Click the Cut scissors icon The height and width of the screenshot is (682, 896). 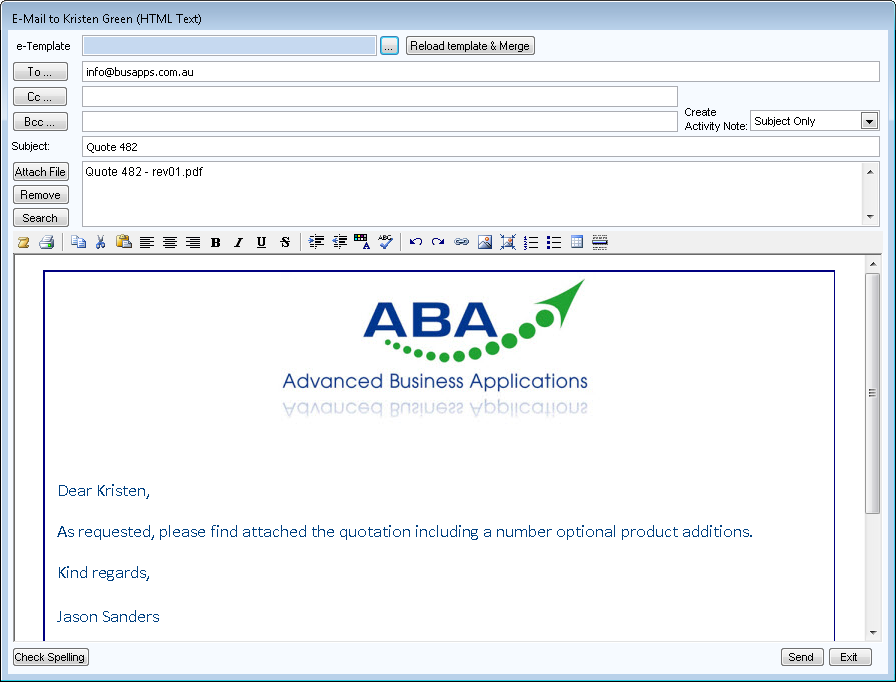(x=101, y=242)
